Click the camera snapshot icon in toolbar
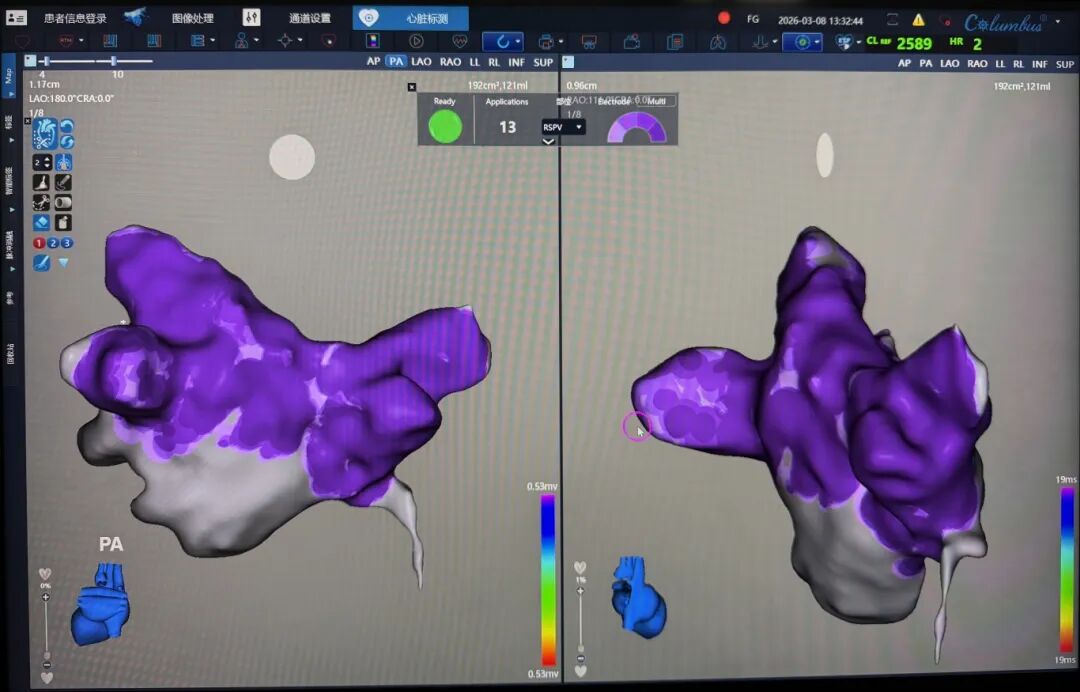Screen dimensions: 1080x692 pyautogui.click(x=632, y=42)
